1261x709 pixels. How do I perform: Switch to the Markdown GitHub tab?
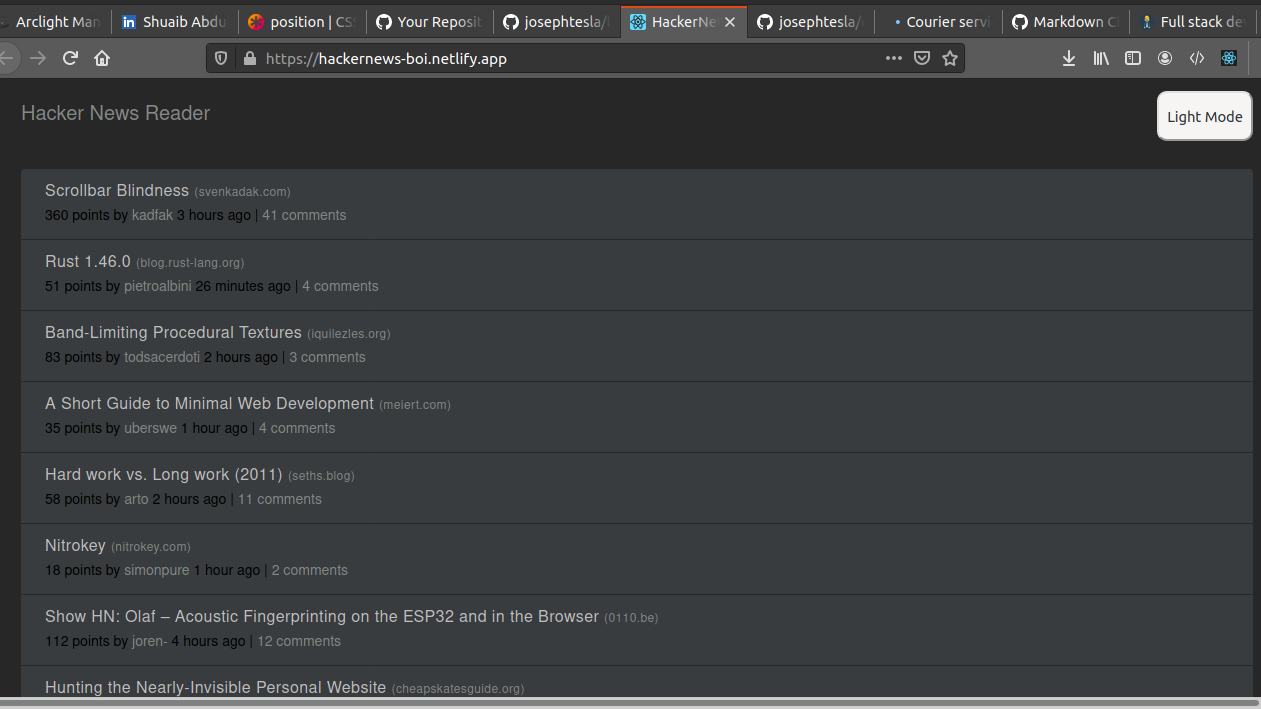click(x=1064, y=21)
